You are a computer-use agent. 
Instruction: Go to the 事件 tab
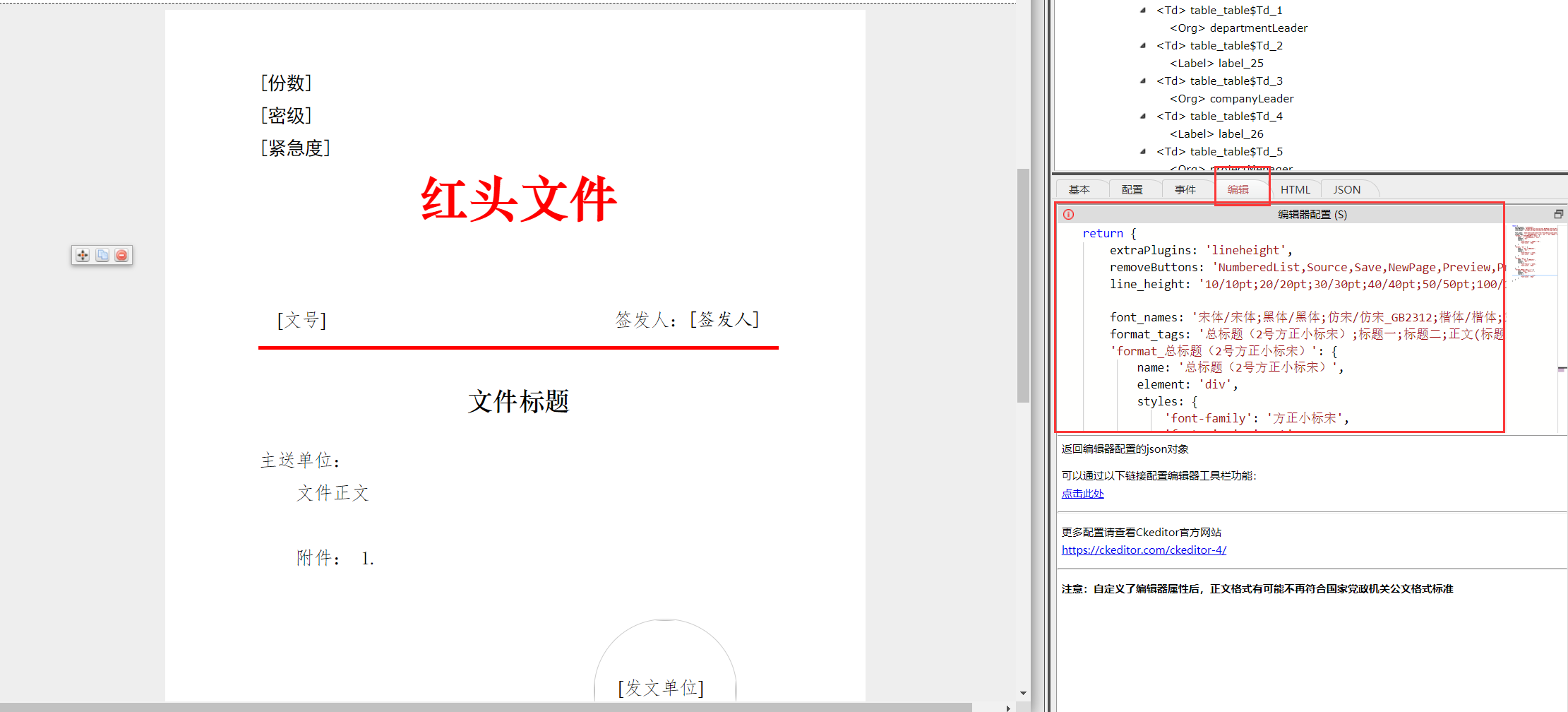1185,189
